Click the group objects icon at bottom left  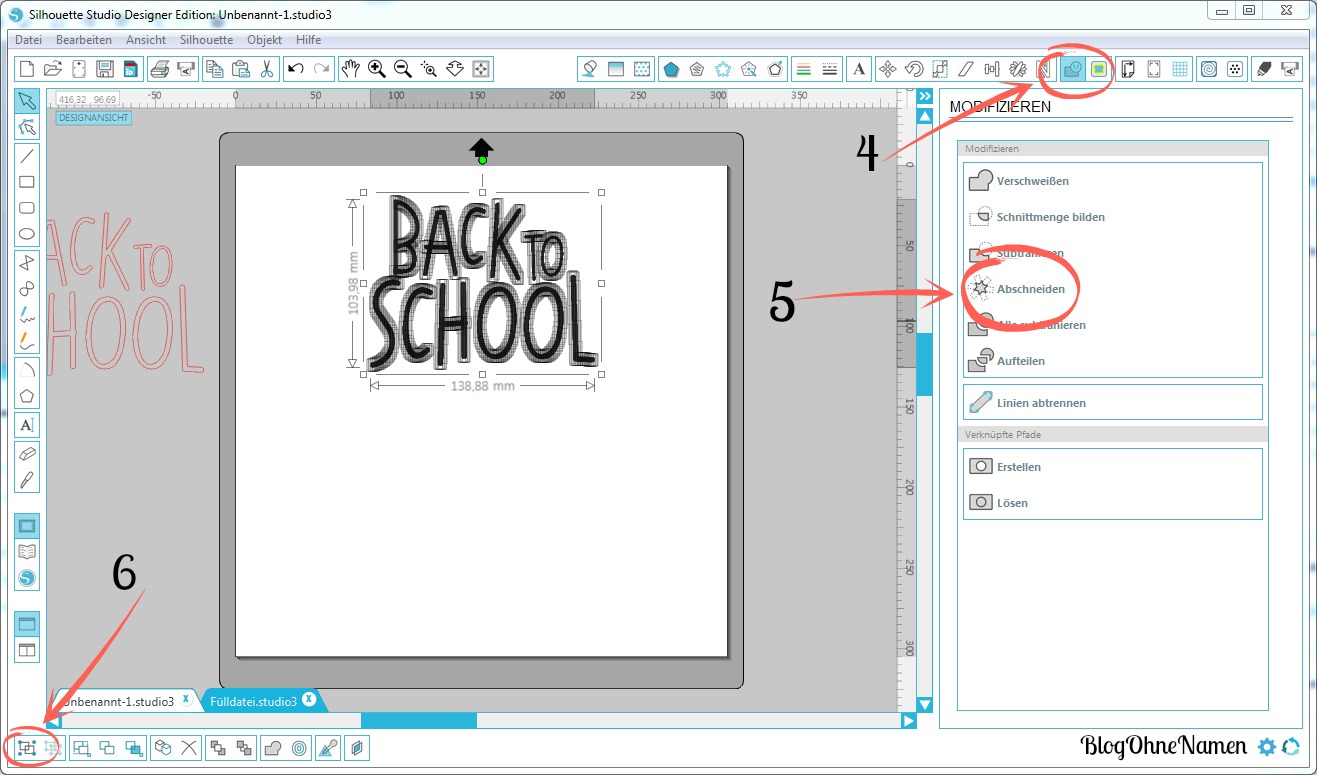26,747
